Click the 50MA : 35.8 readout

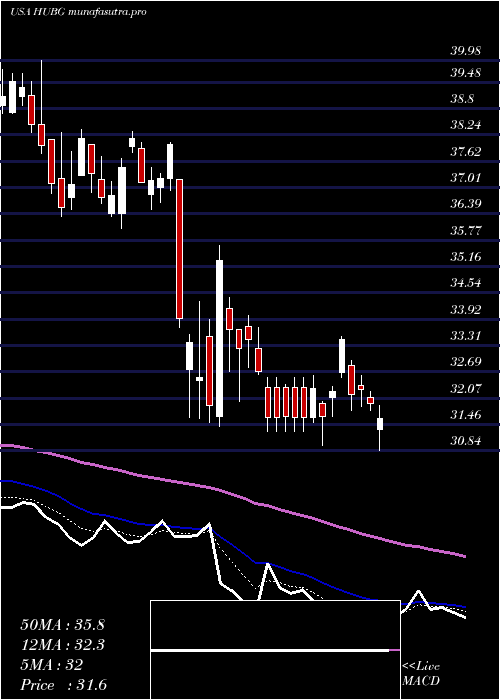[62, 625]
